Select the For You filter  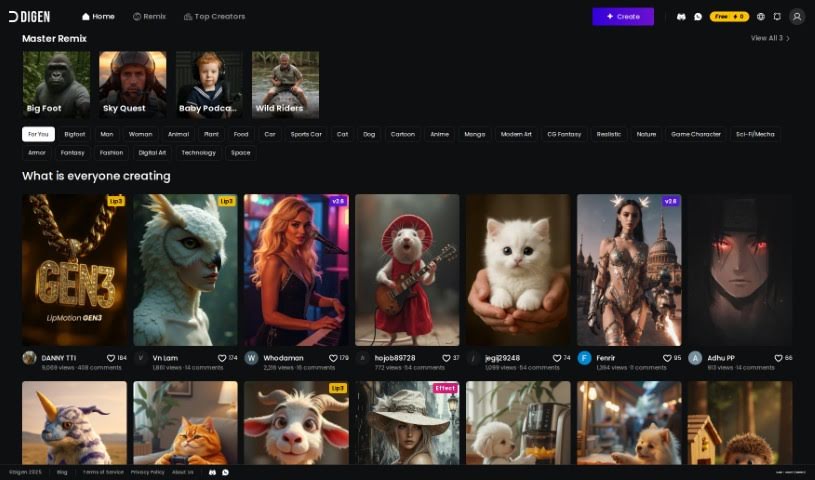pos(38,134)
